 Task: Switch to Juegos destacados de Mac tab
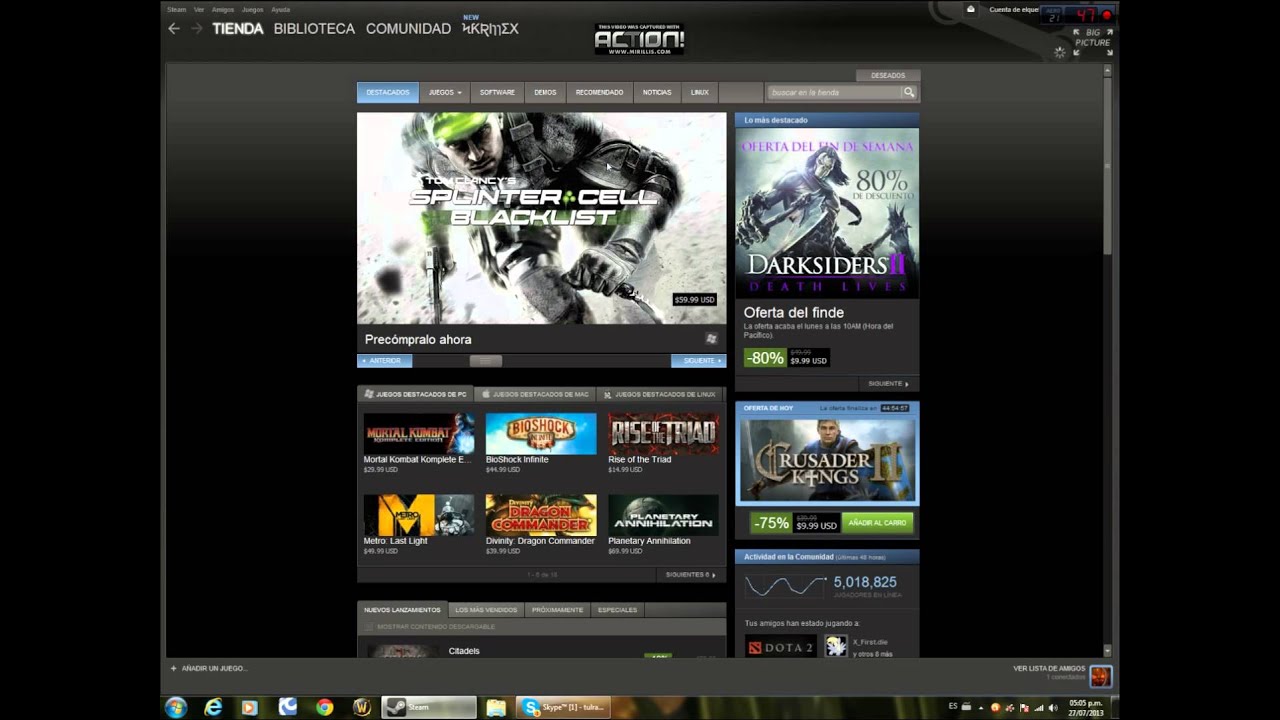(535, 394)
